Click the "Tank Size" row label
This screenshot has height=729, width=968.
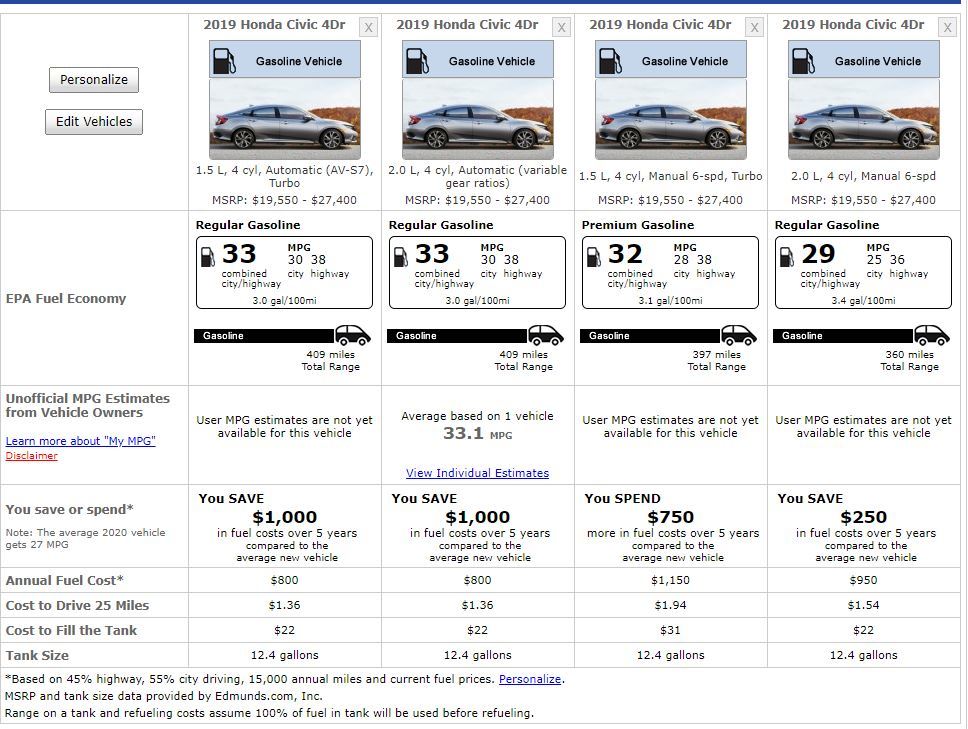tap(37, 656)
